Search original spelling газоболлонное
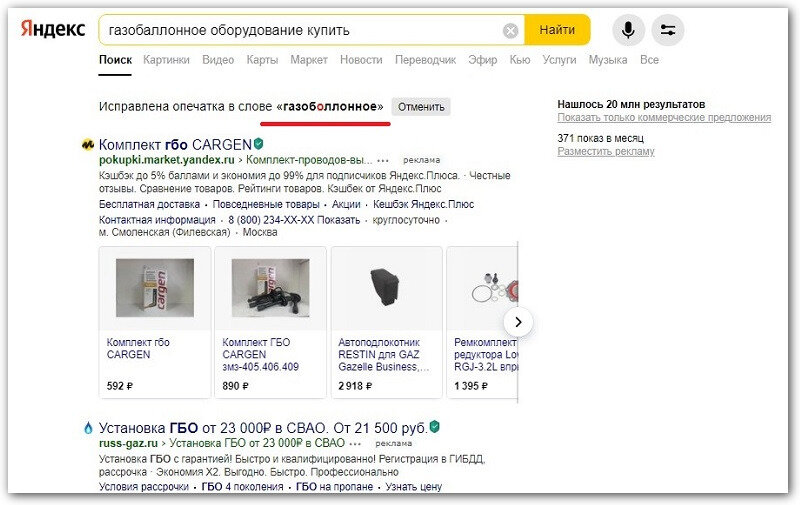This screenshot has width=800, height=505. pos(330,107)
